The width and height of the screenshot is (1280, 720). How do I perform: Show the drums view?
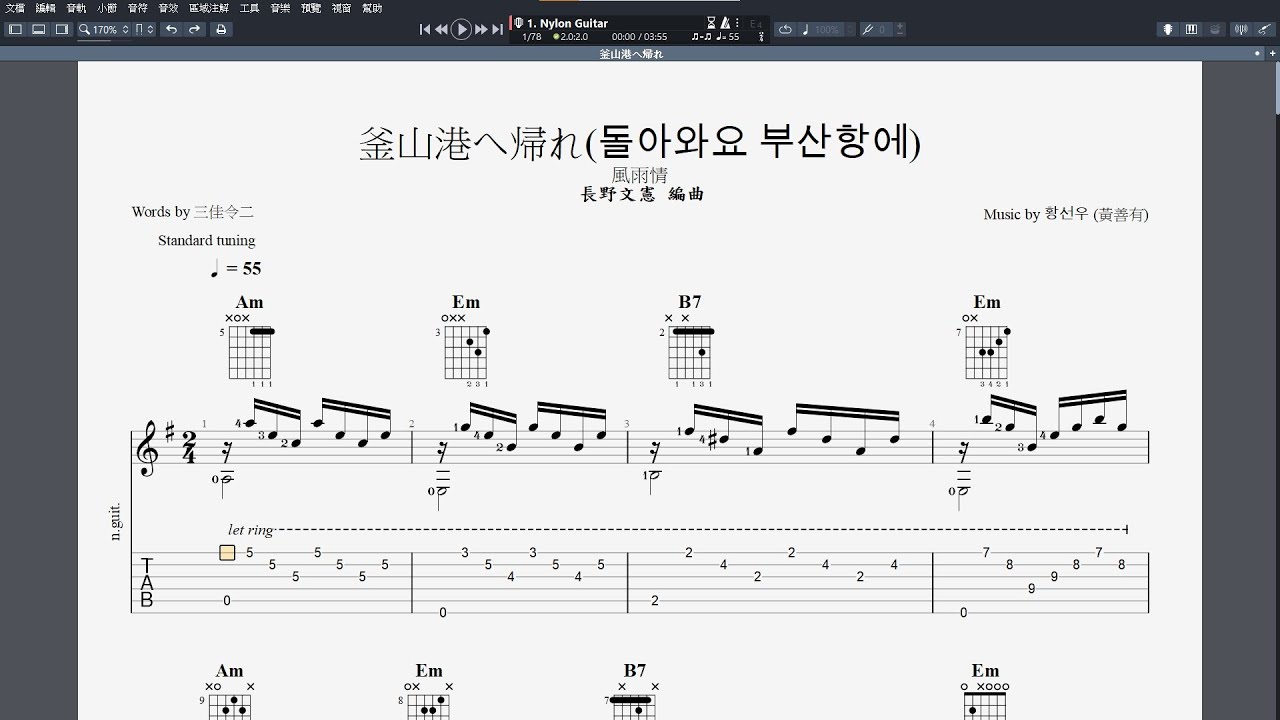tap(1214, 30)
